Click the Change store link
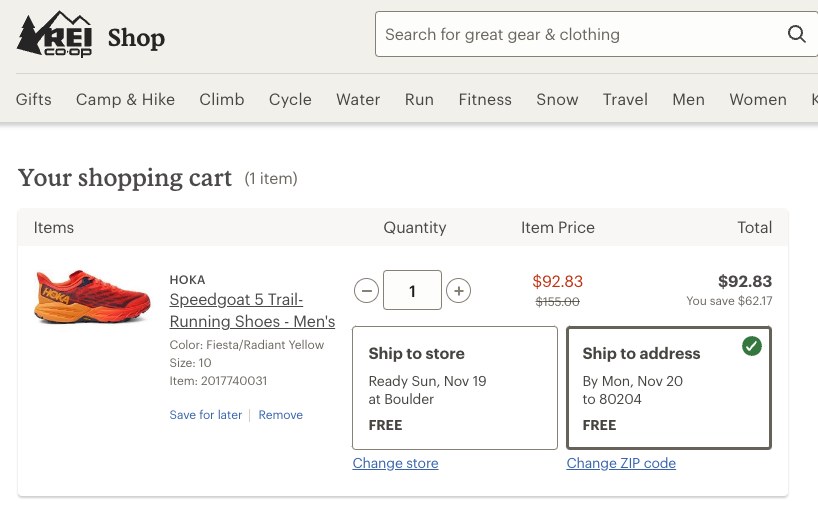818x514 pixels. (x=395, y=463)
